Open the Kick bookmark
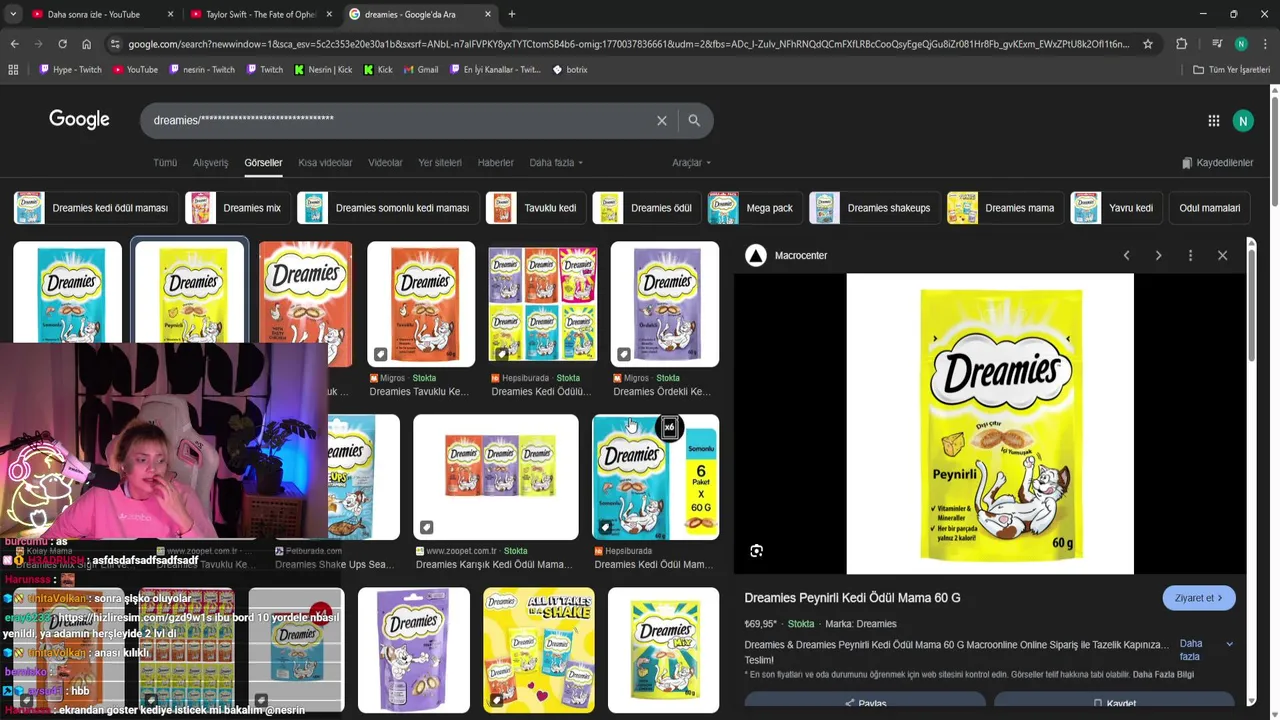 pos(378,70)
